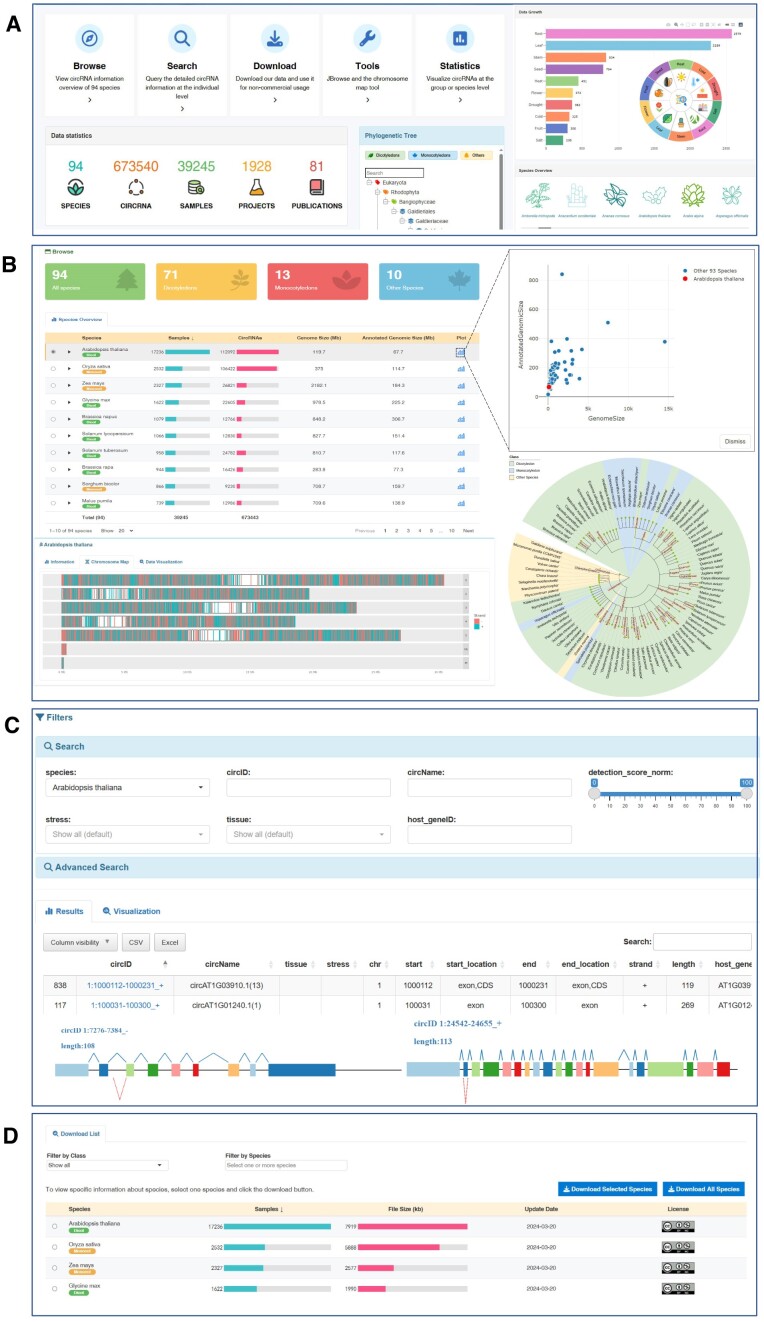Open circID link 1:1000112-1000231_+
This screenshot has height=1322, width=764.
click(126, 985)
